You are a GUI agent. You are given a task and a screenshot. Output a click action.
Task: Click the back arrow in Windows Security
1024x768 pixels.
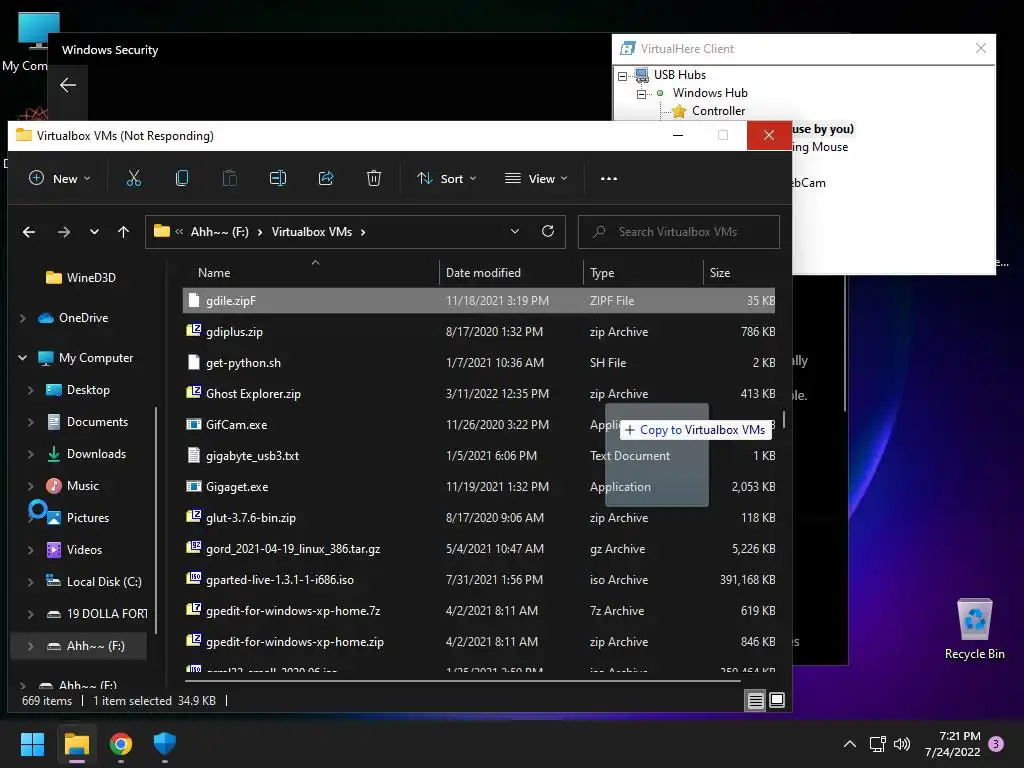pyautogui.click(x=68, y=85)
